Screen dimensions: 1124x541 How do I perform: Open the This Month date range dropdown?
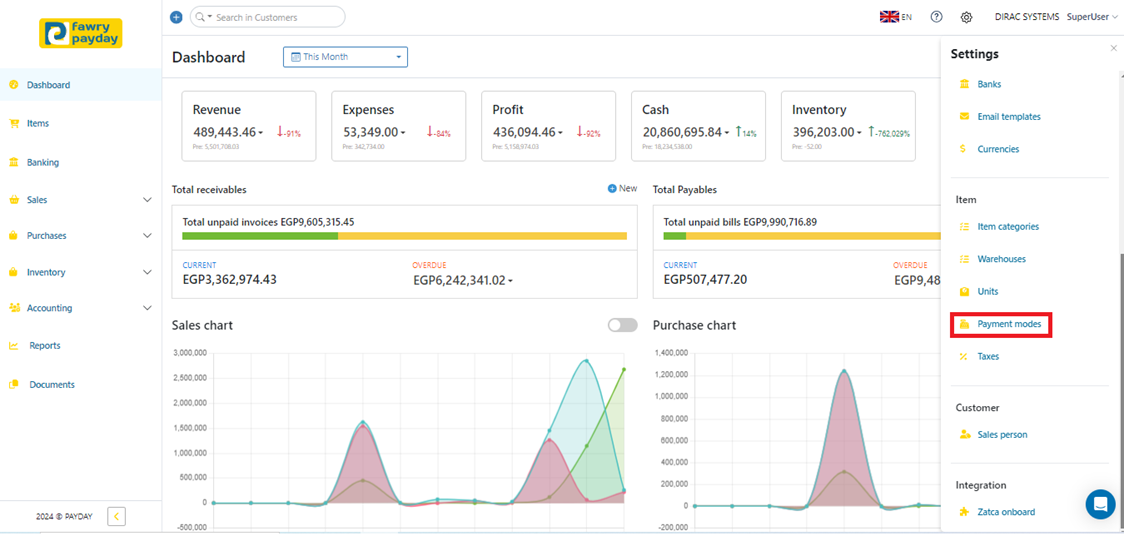345,57
